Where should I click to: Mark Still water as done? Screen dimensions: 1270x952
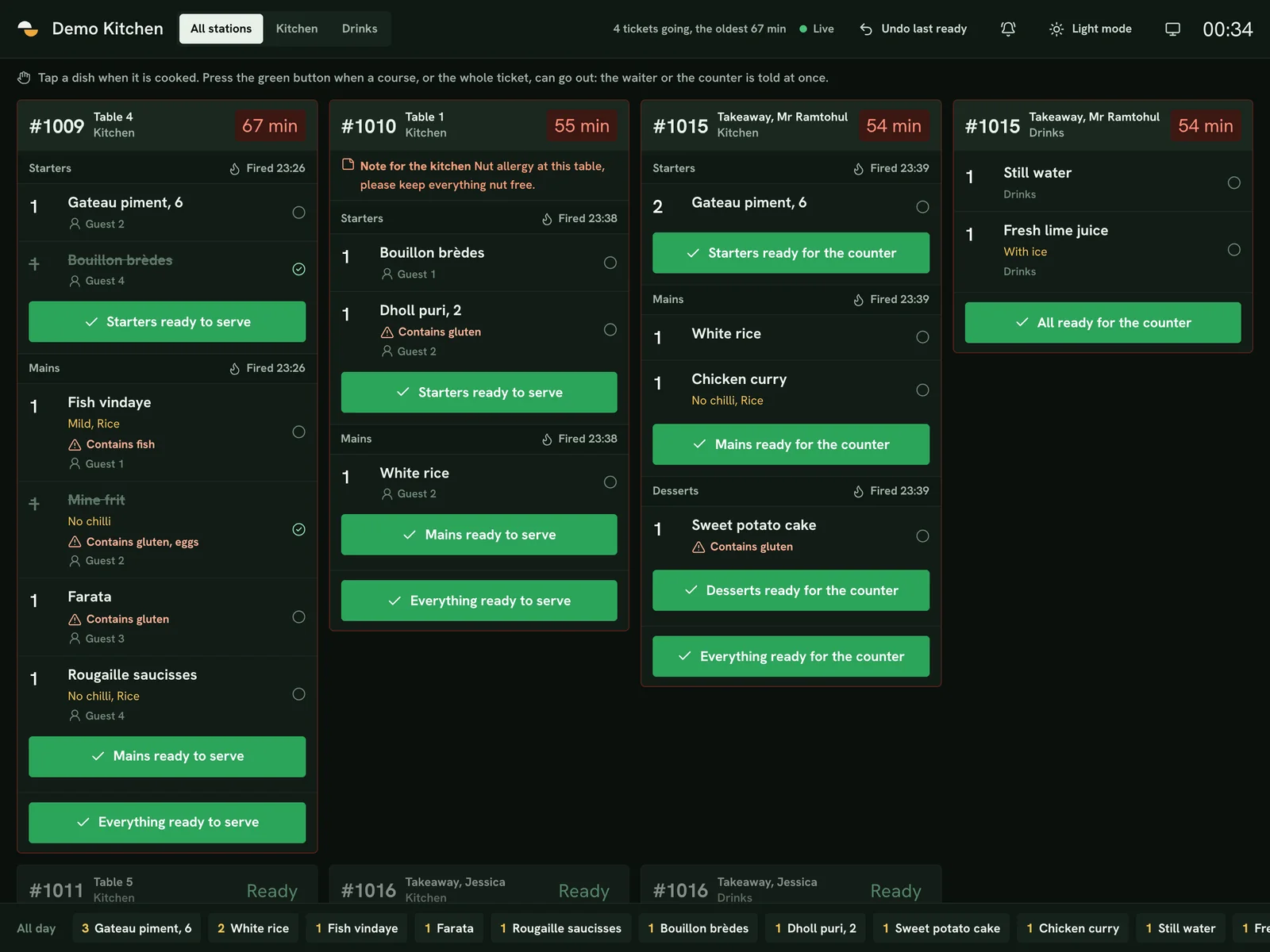(1234, 183)
